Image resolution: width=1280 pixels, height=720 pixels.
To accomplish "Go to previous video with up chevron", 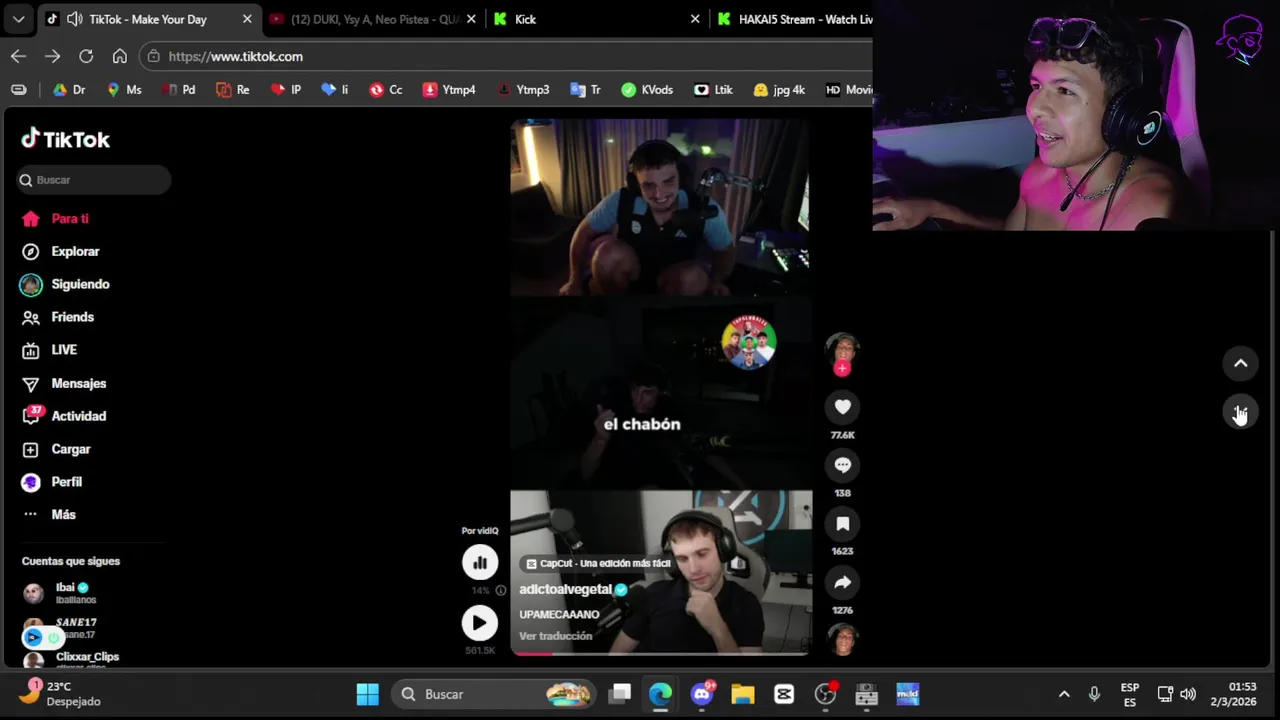I will [1240, 363].
